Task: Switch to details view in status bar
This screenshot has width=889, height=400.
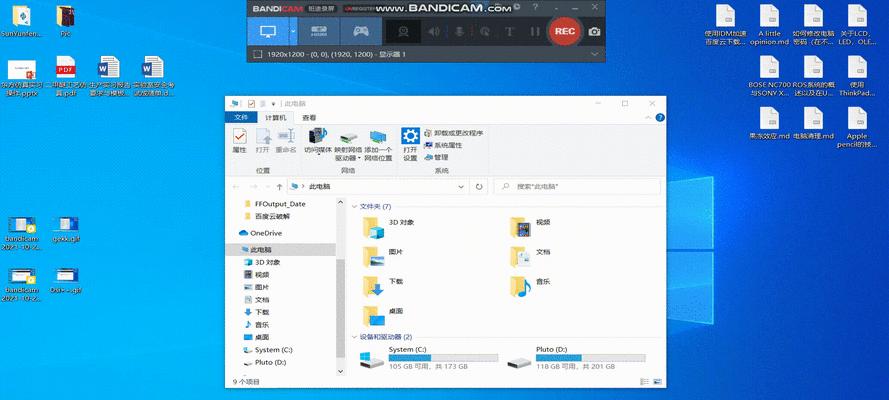Action: click(645, 382)
